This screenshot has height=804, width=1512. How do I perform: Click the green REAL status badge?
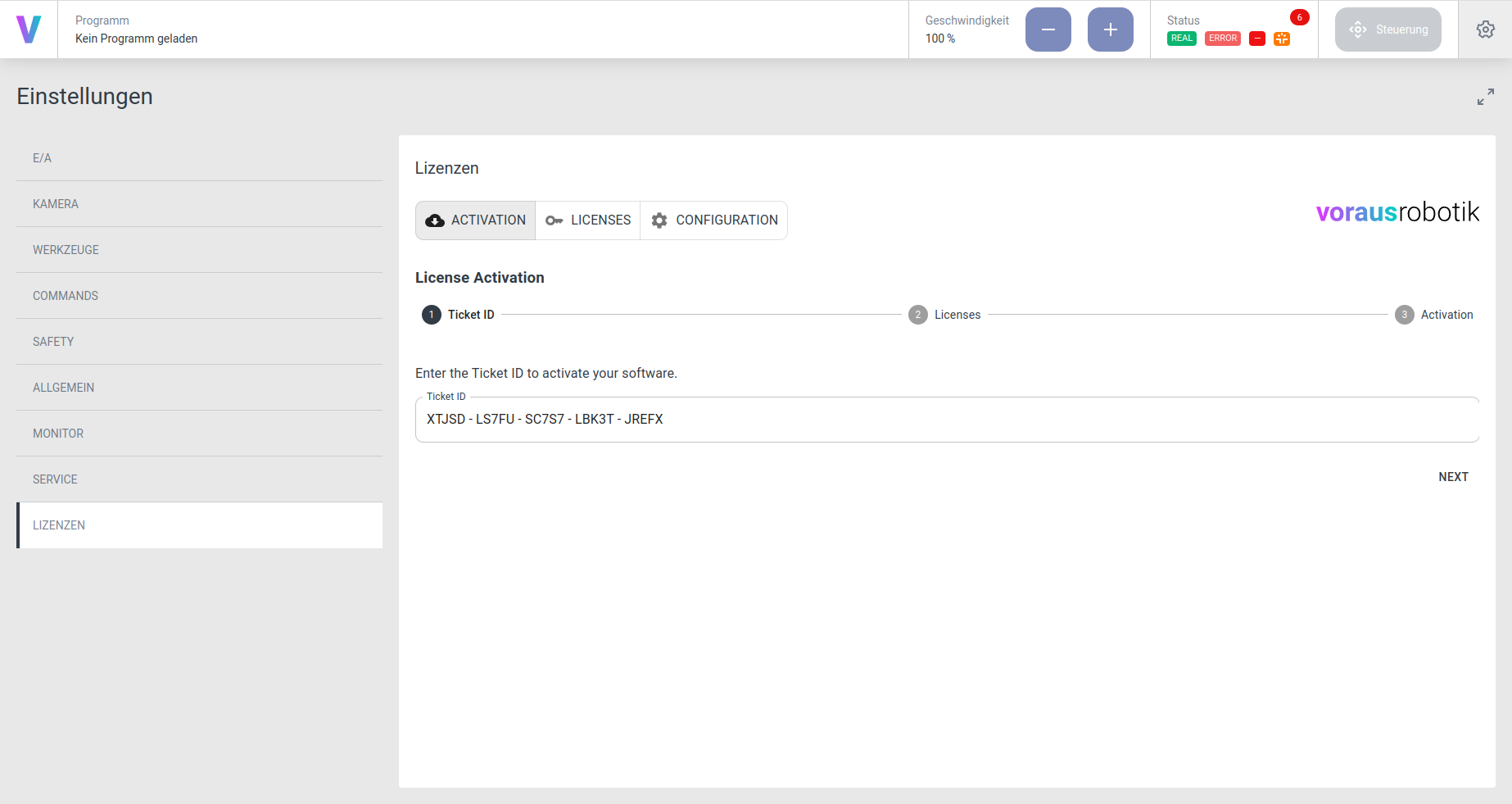pyautogui.click(x=1181, y=39)
